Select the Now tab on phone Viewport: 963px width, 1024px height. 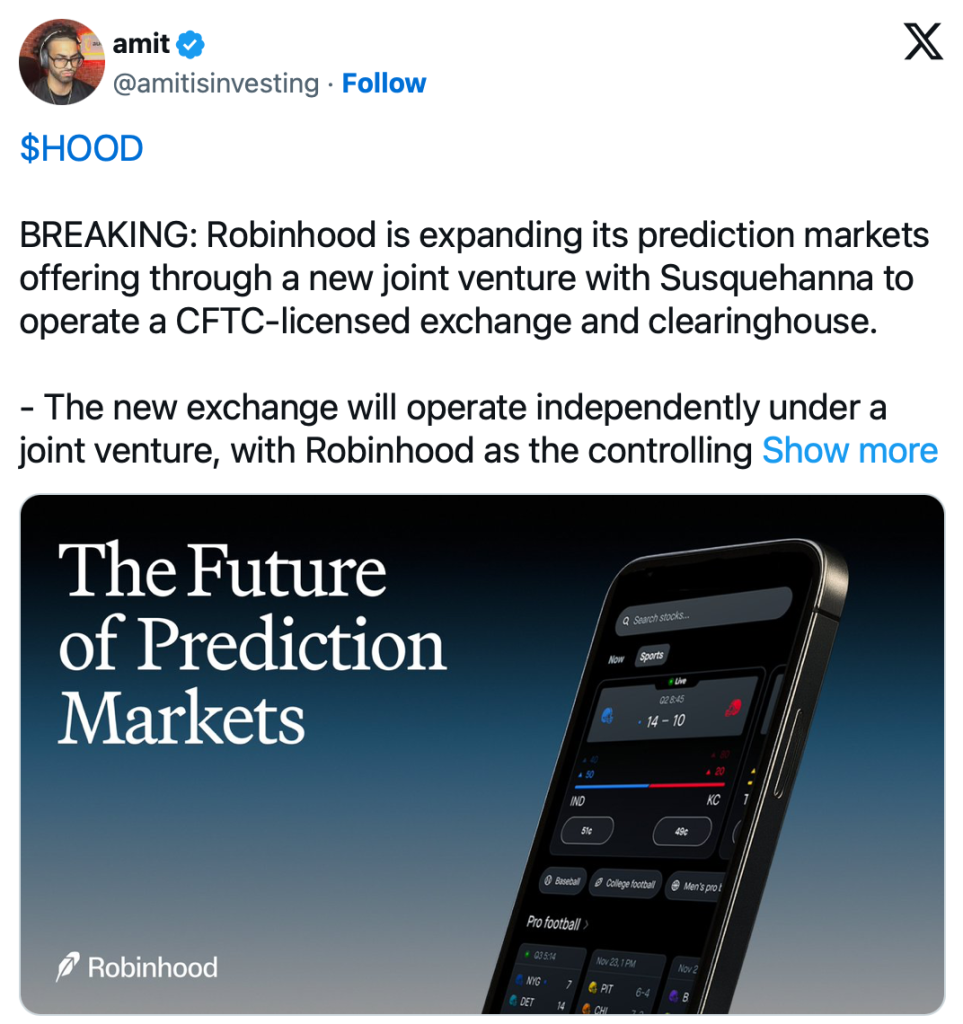tap(616, 660)
